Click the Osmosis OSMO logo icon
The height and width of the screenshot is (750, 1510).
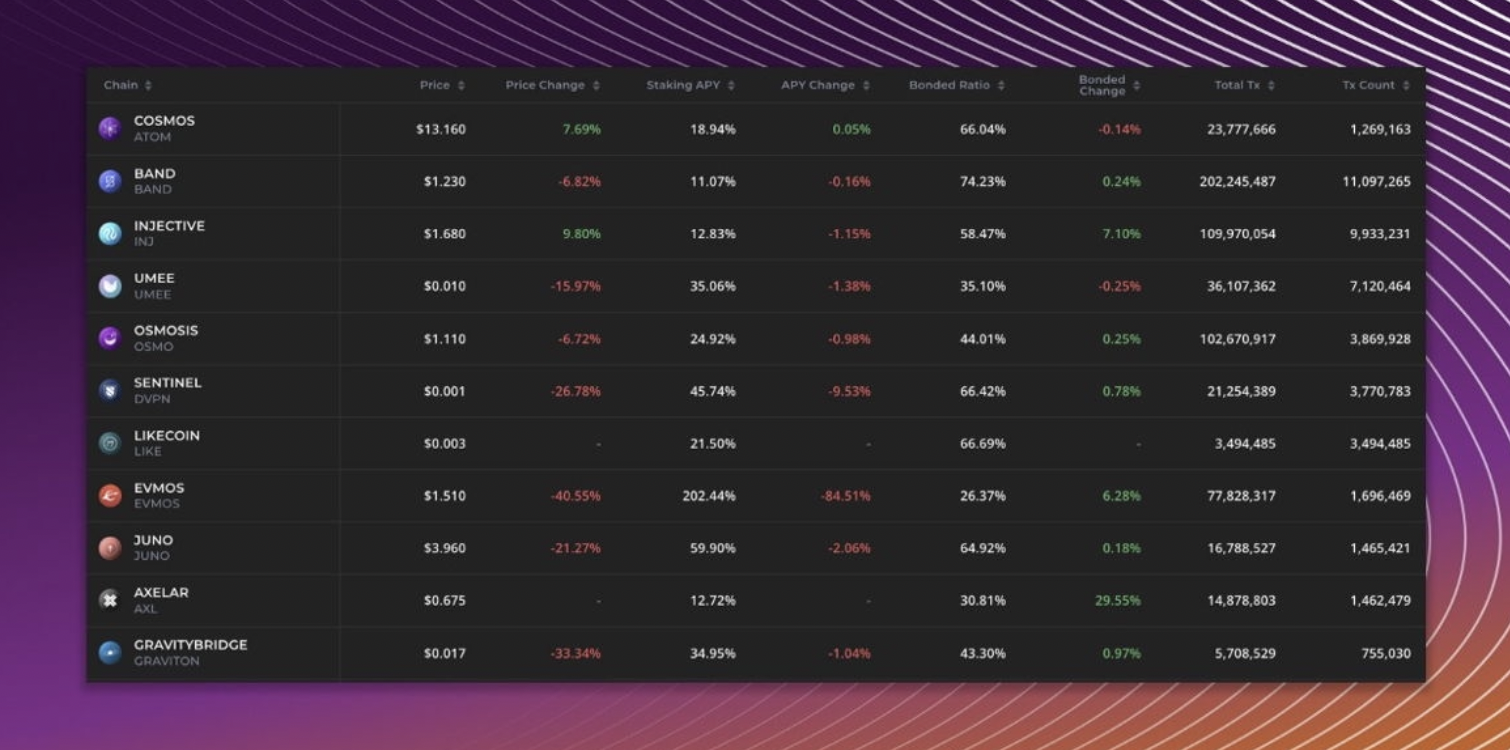pos(110,338)
